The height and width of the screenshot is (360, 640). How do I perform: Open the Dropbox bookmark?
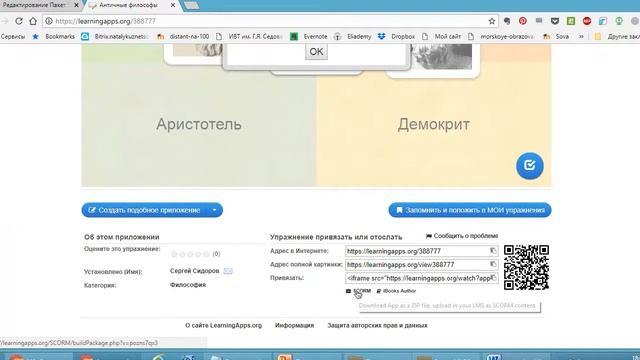396,36
